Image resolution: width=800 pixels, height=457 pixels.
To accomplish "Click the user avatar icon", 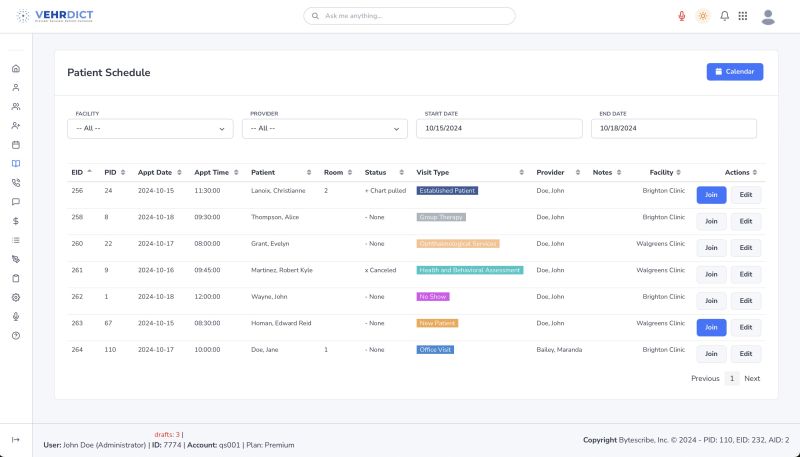I will pyautogui.click(x=768, y=16).
